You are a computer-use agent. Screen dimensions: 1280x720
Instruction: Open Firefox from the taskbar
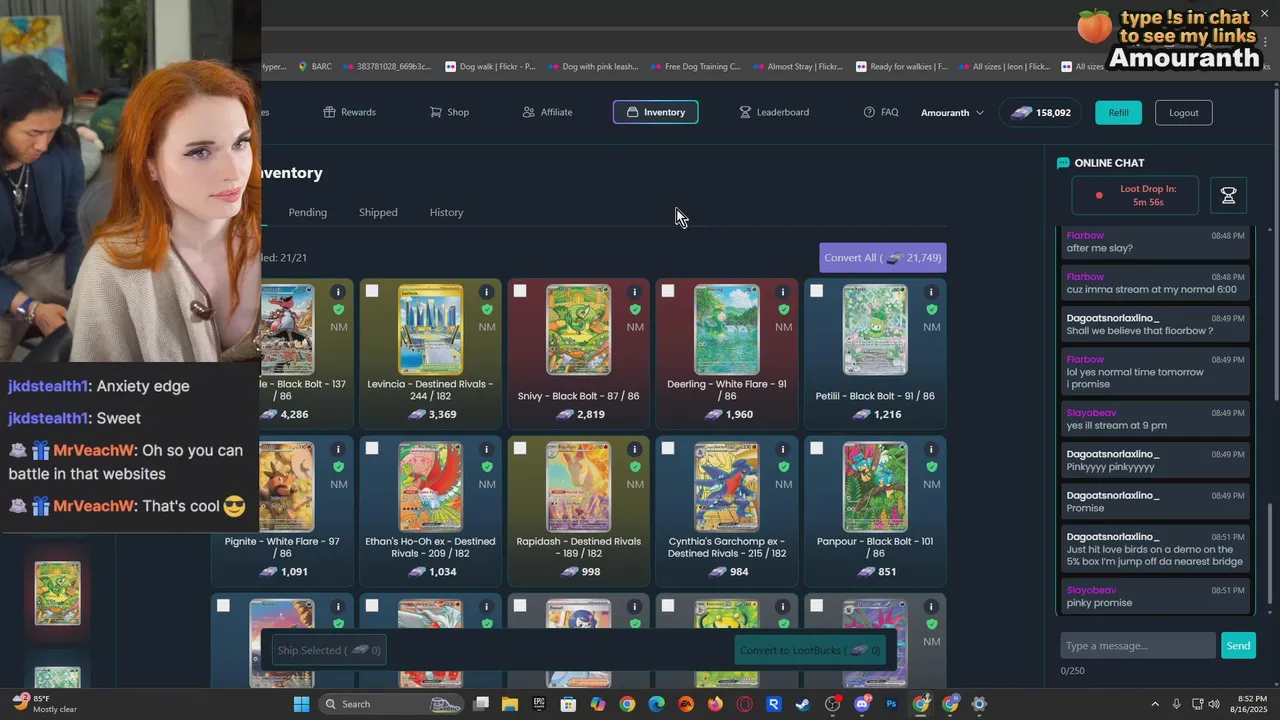pyautogui.click(x=714, y=704)
